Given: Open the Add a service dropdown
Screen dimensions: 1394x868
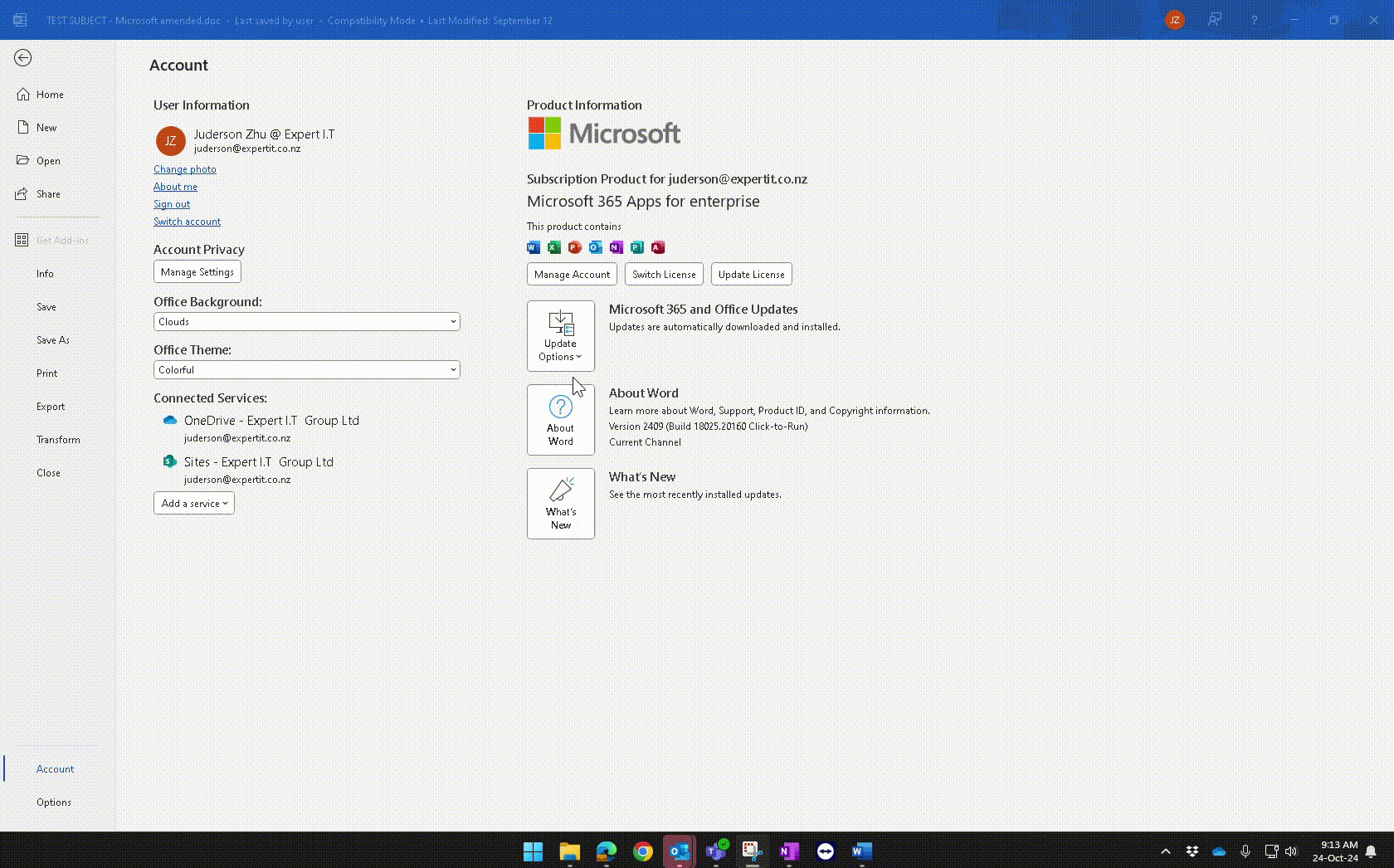Looking at the screenshot, I should (x=194, y=504).
